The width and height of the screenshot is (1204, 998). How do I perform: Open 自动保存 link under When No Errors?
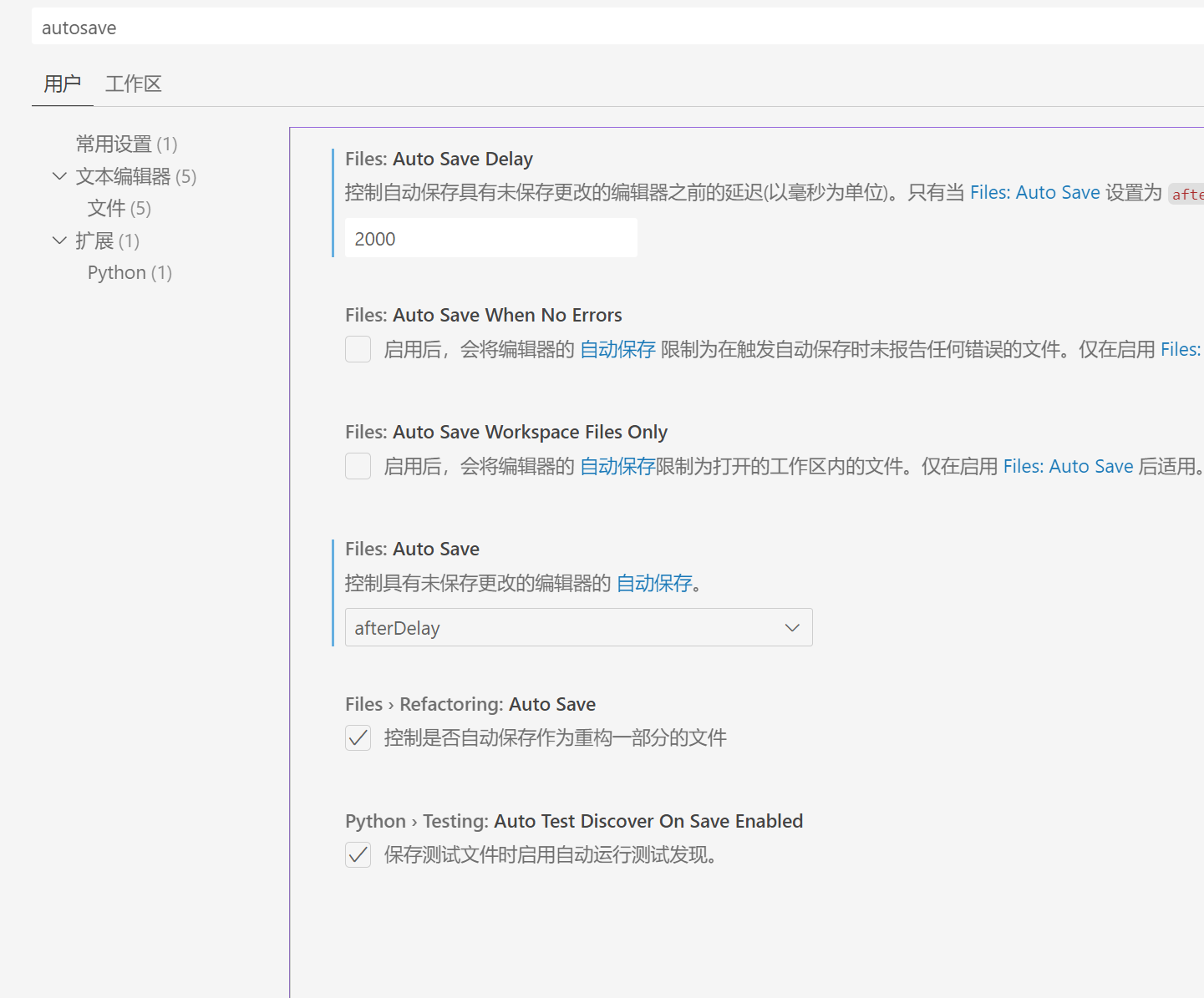618,349
